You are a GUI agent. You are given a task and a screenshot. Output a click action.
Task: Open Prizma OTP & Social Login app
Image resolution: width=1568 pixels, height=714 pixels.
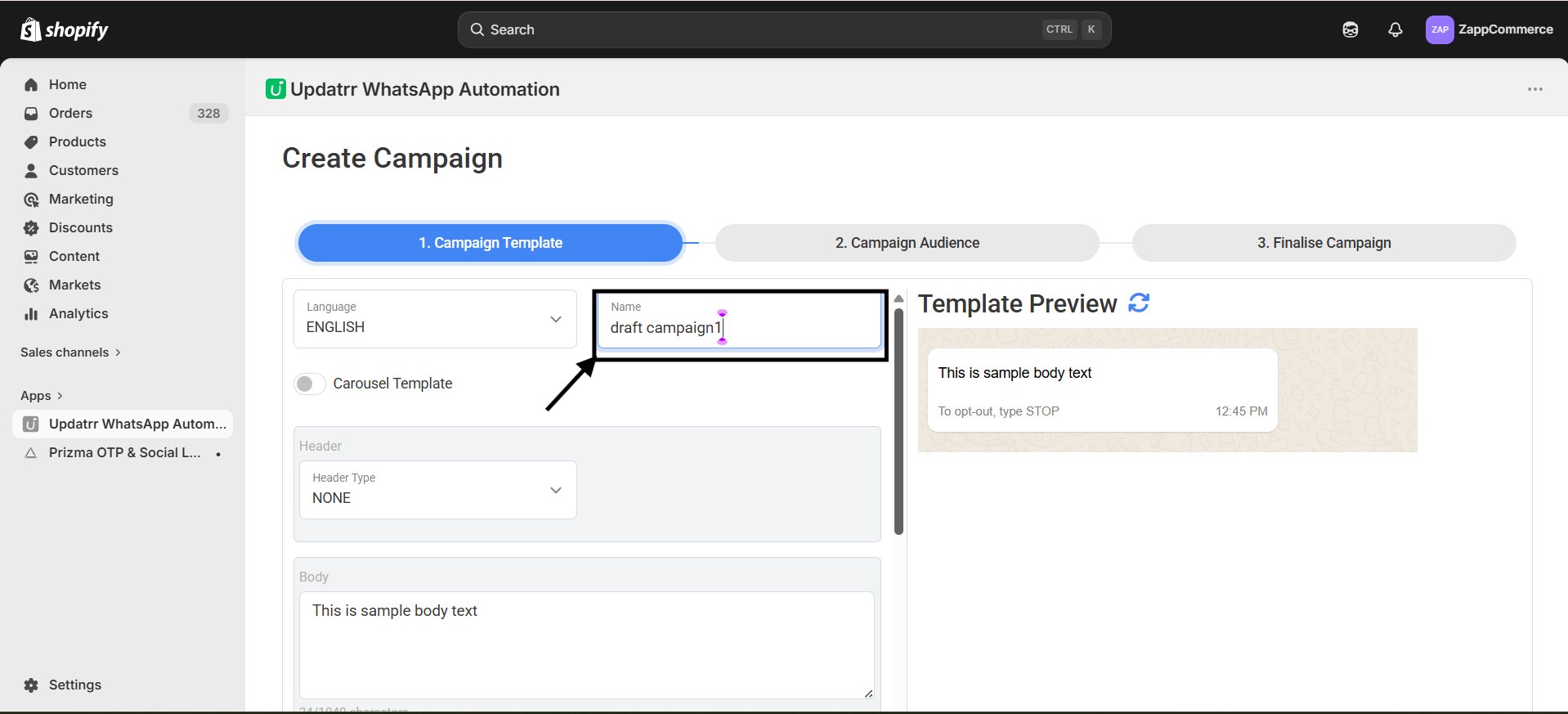pos(124,452)
